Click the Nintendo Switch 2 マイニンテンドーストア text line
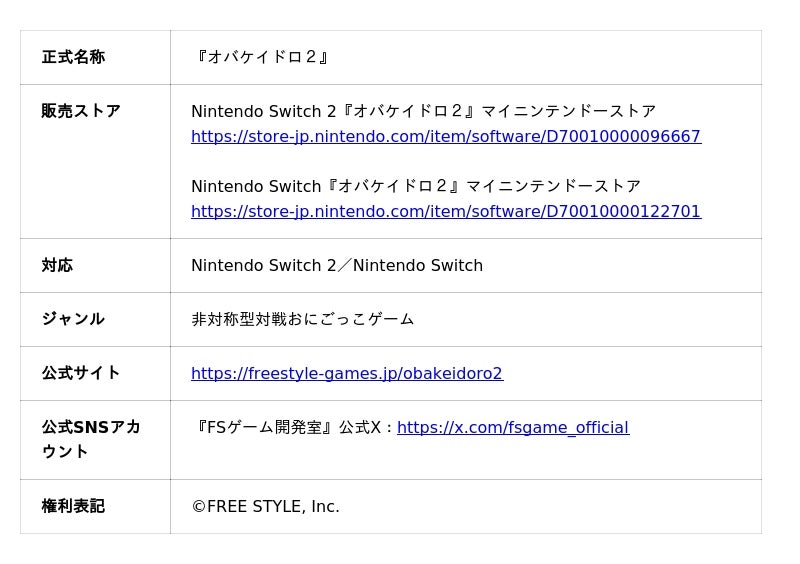 [x=423, y=111]
